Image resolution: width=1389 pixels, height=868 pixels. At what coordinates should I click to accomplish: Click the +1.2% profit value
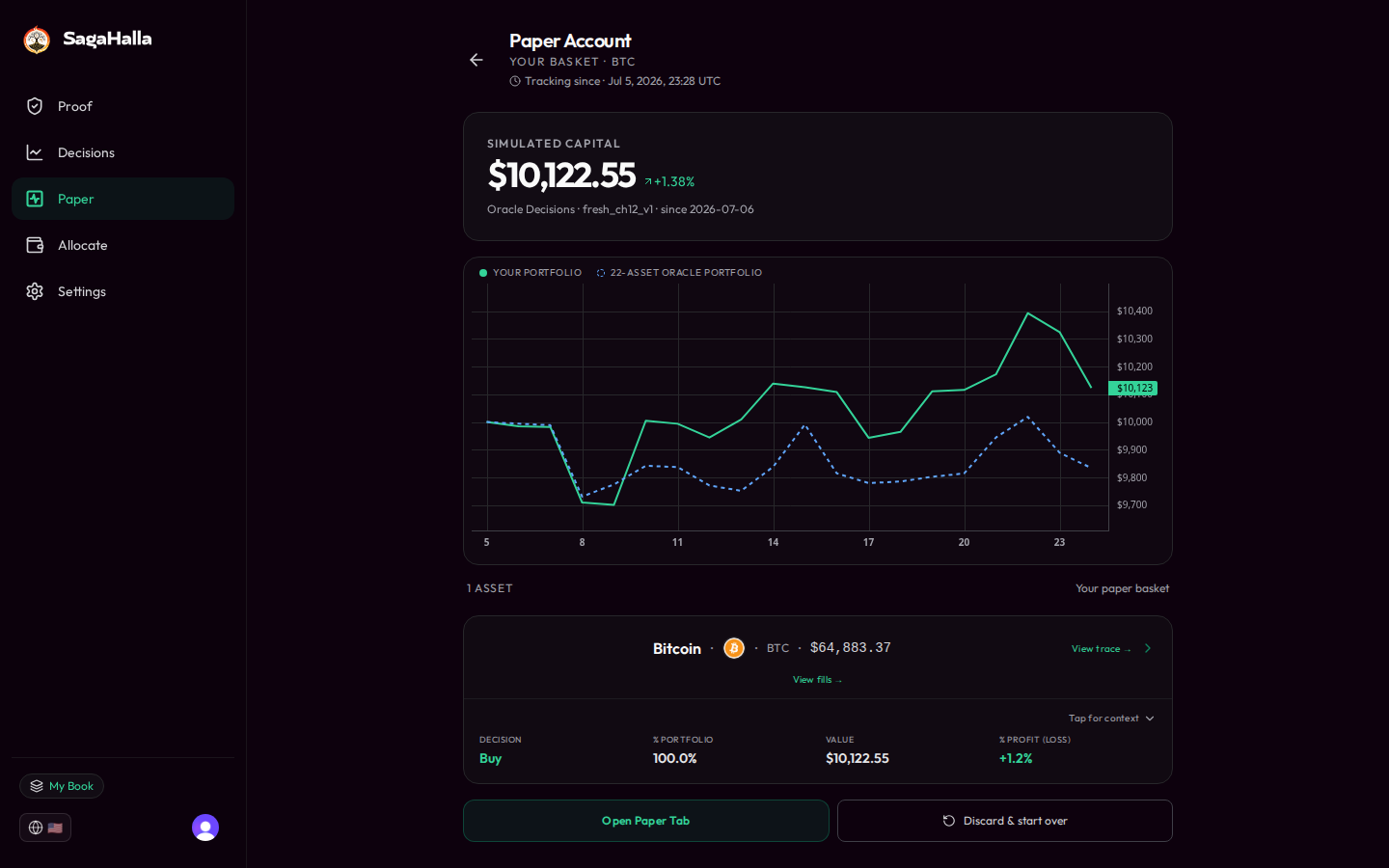(1016, 758)
